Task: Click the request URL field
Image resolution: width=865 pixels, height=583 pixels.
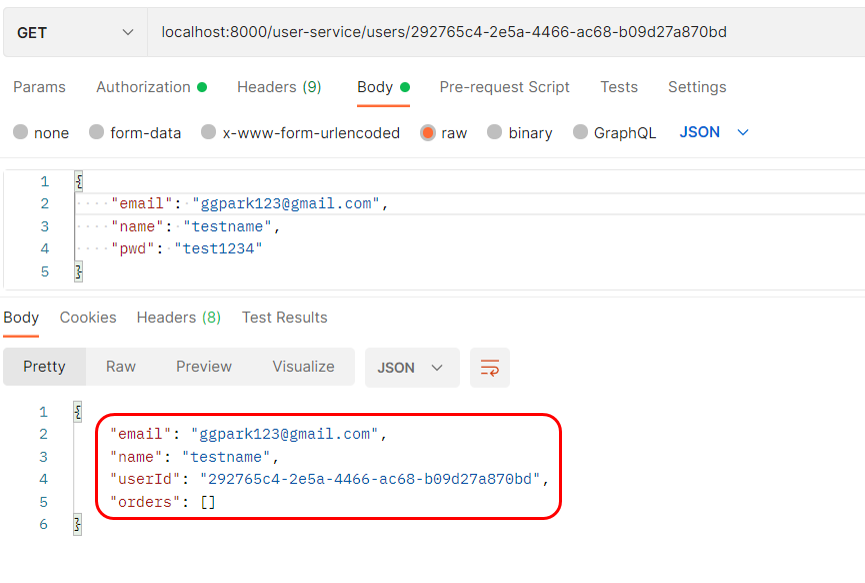Action: pos(506,33)
